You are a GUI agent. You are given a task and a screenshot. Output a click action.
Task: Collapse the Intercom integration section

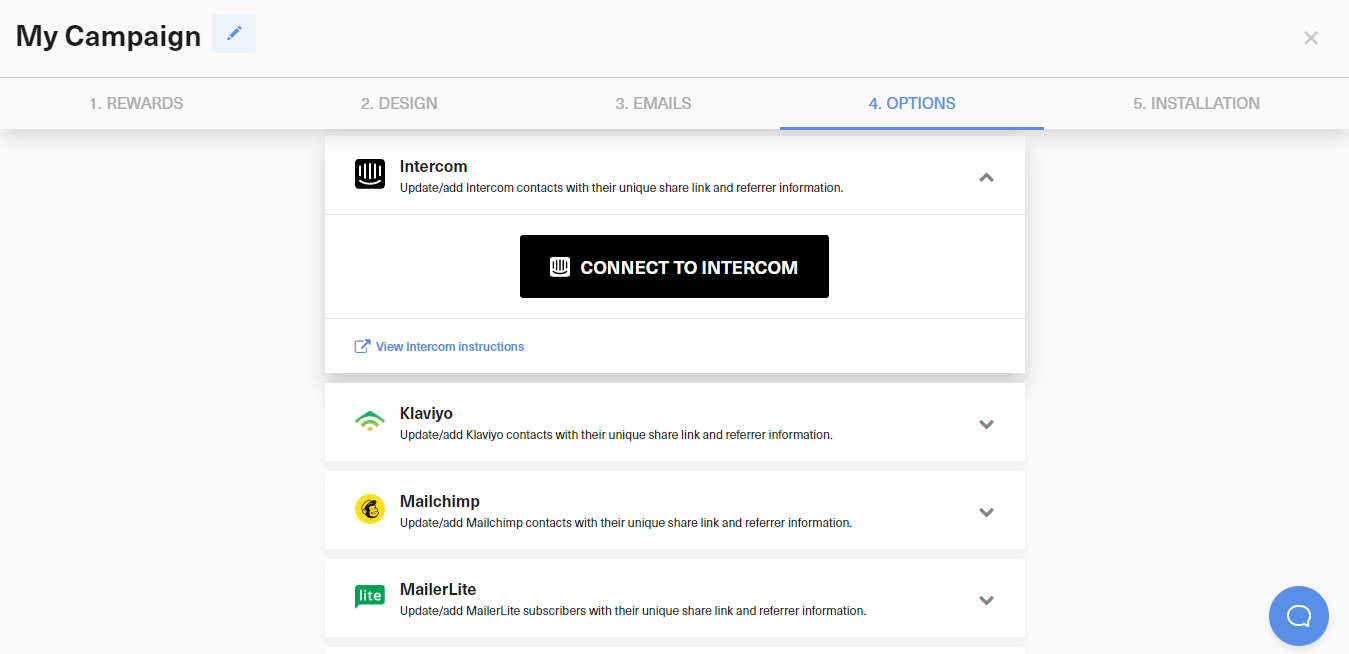[986, 176]
